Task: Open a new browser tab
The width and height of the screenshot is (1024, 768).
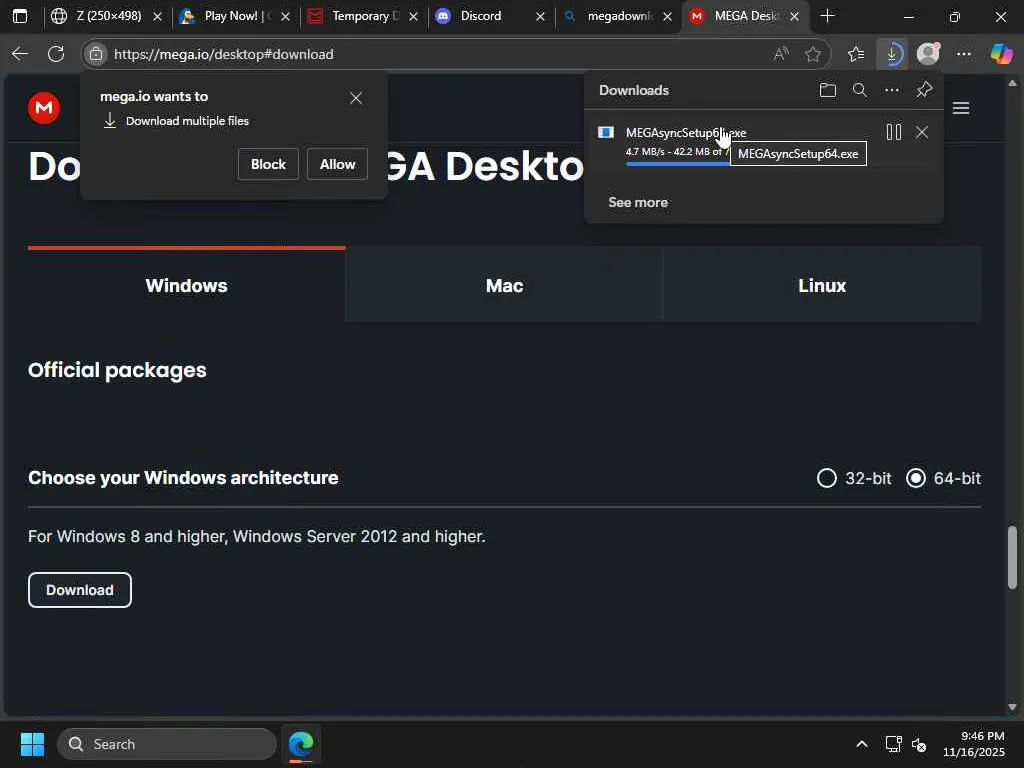Action: 827,16
